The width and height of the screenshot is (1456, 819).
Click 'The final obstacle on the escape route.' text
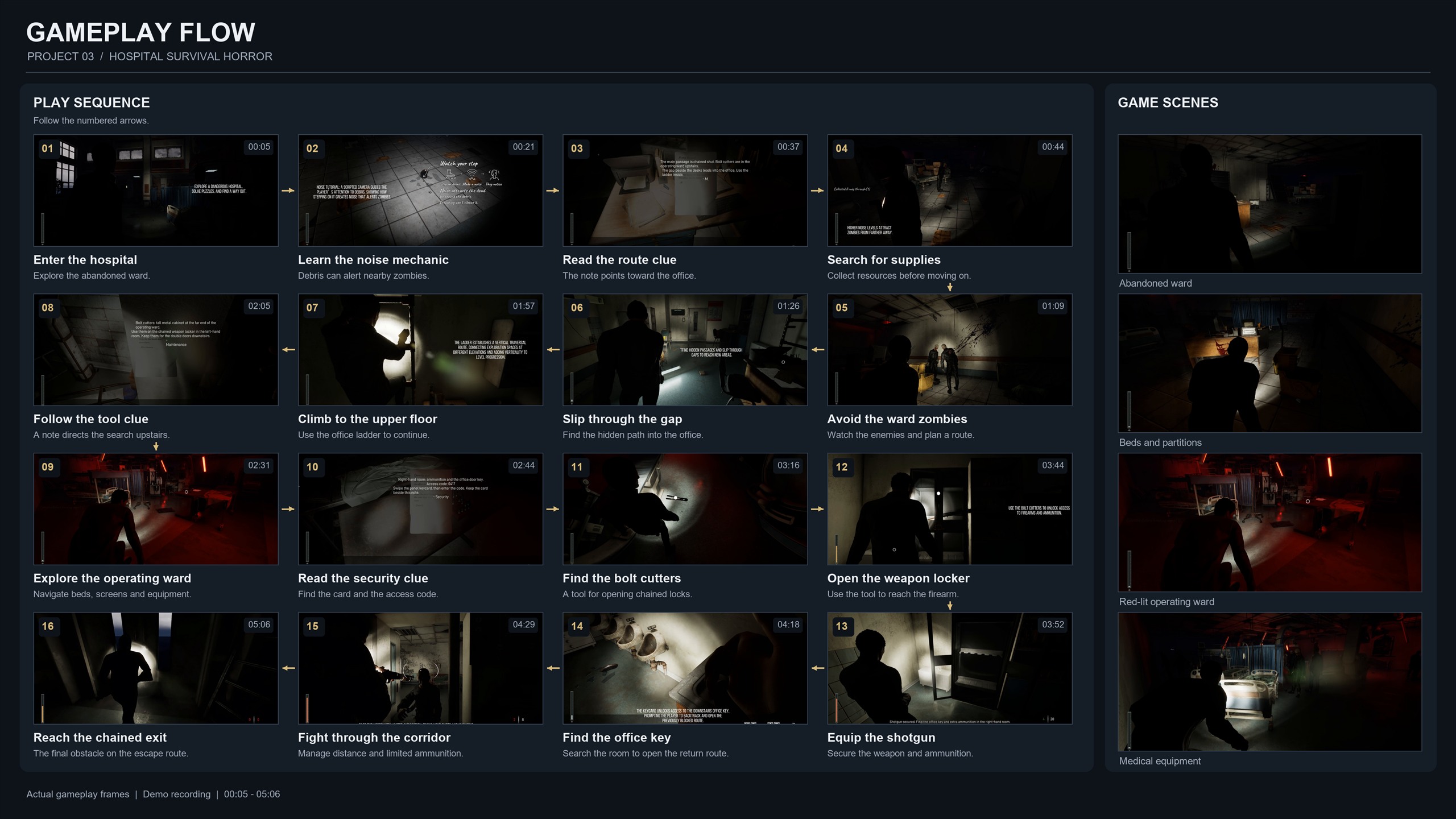[111, 754]
